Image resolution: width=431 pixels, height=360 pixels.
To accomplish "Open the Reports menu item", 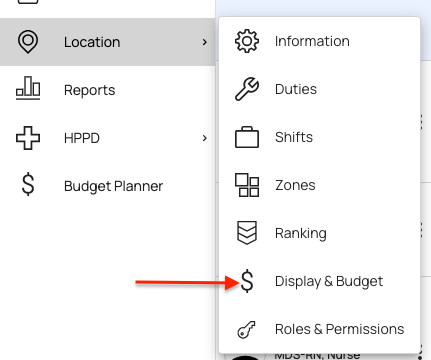I will click(x=107, y=90).
